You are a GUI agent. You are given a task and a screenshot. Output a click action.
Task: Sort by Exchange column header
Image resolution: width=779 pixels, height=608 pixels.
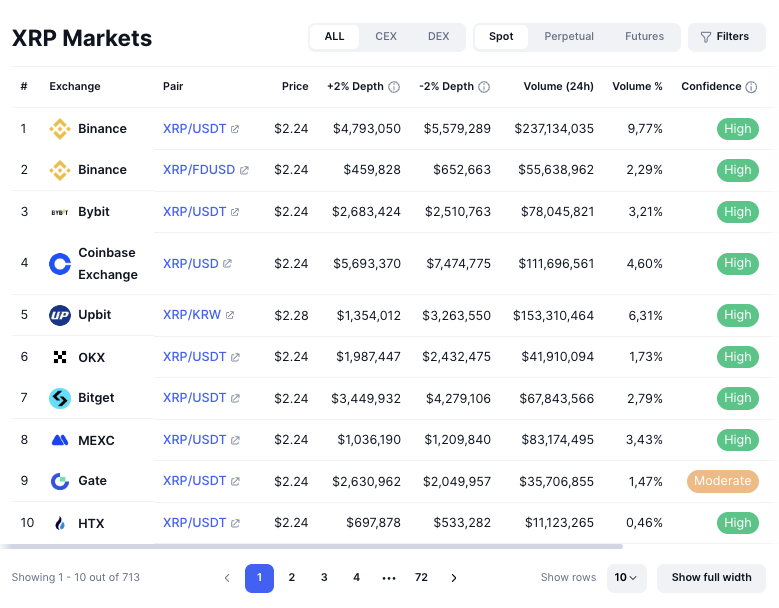75,86
